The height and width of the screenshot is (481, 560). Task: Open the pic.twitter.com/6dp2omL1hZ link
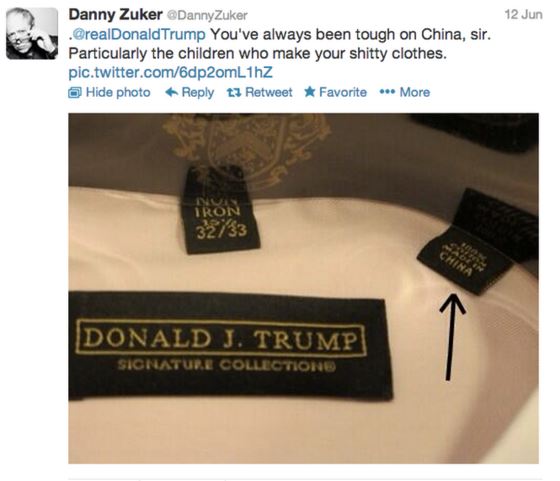(x=170, y=72)
